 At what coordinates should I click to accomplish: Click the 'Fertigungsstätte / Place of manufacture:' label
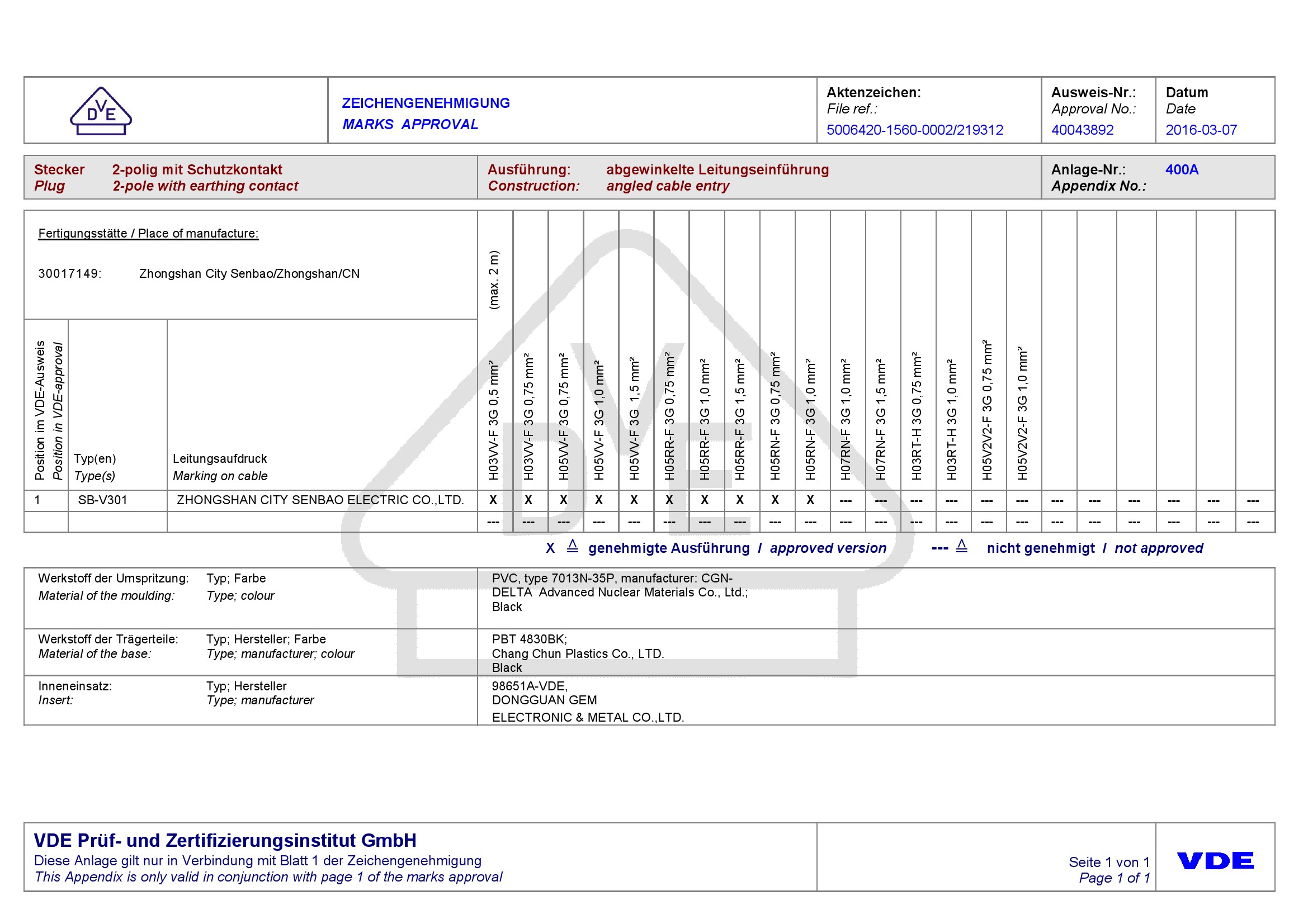click(x=148, y=234)
